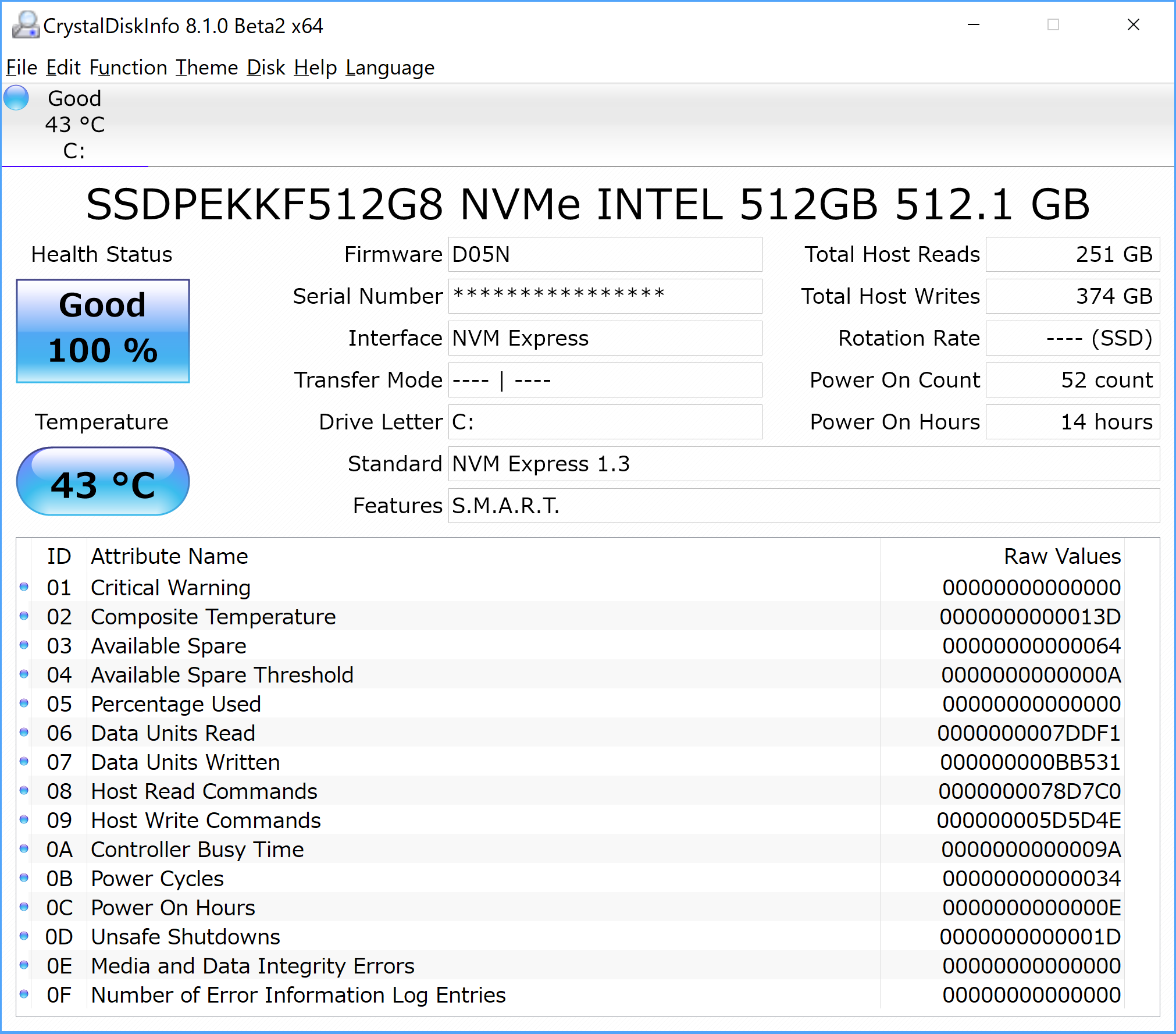Screen dimensions: 1176x1034
Task: Minimize the CrystalDiskInfo window
Action: coord(974,25)
